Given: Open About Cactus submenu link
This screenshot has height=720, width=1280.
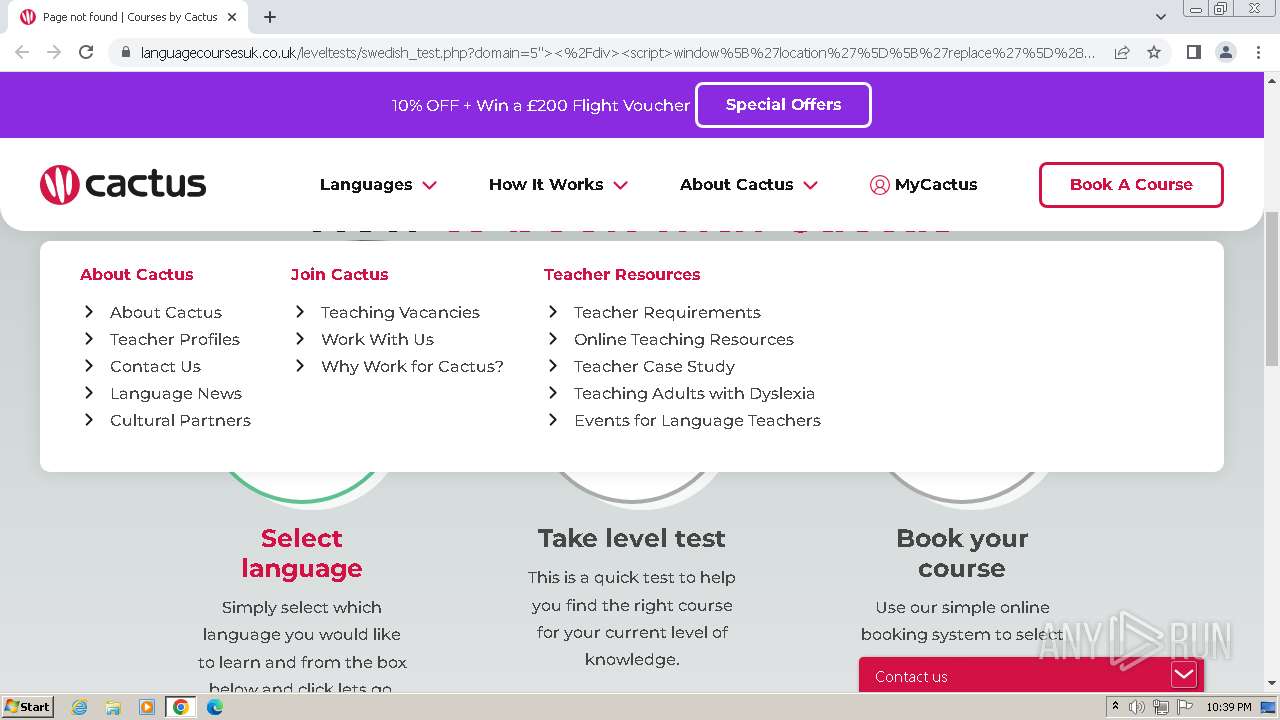Looking at the screenshot, I should (x=166, y=312).
